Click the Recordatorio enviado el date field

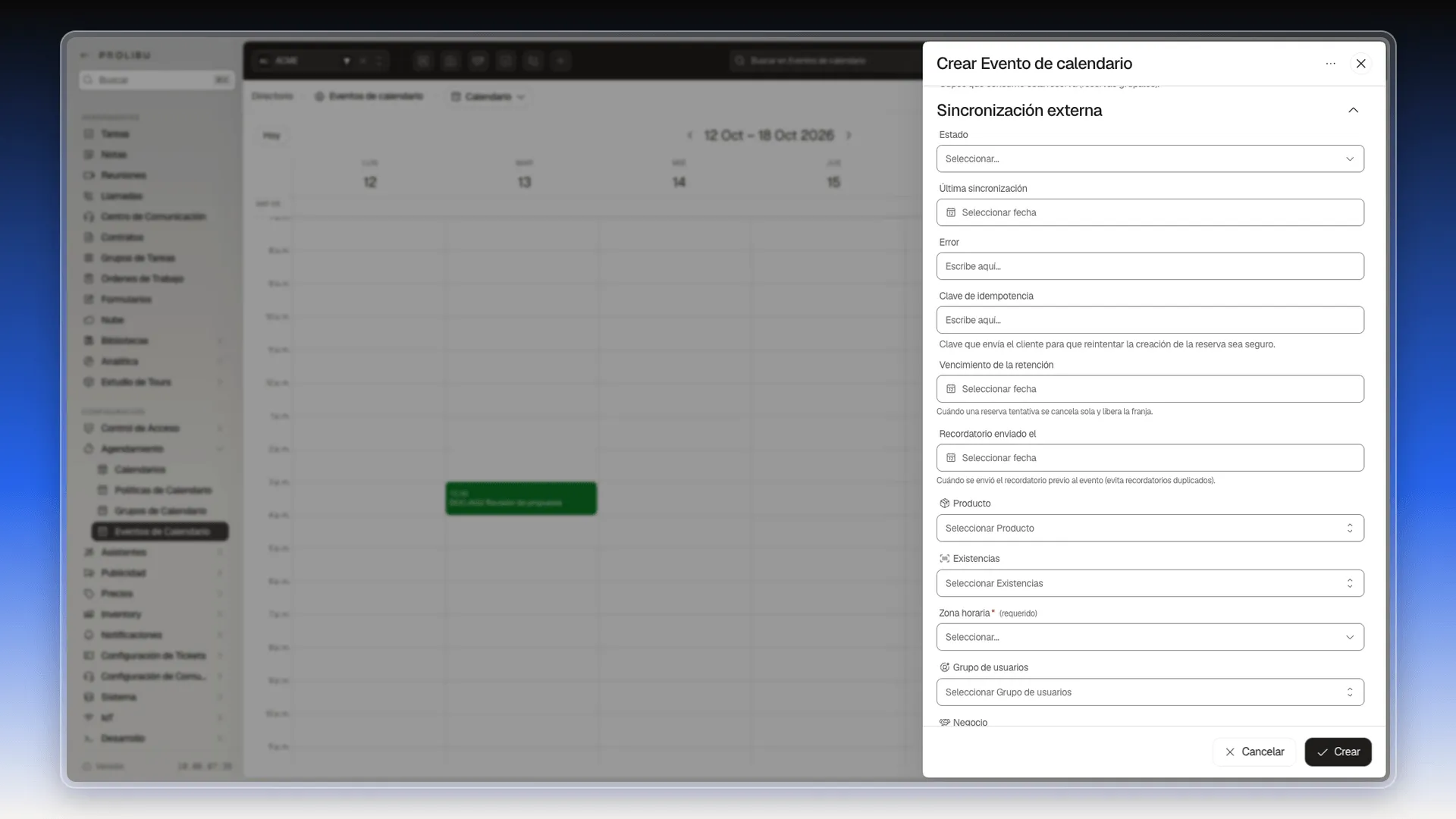1150,458
